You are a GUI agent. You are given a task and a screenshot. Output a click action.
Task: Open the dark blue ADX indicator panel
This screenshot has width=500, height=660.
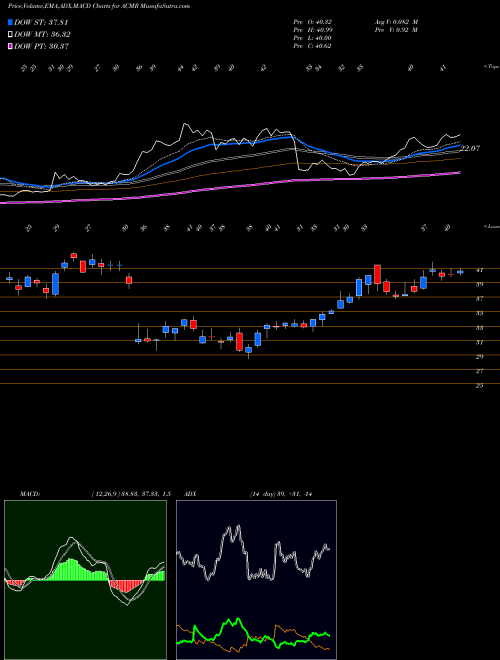[x=256, y=580]
